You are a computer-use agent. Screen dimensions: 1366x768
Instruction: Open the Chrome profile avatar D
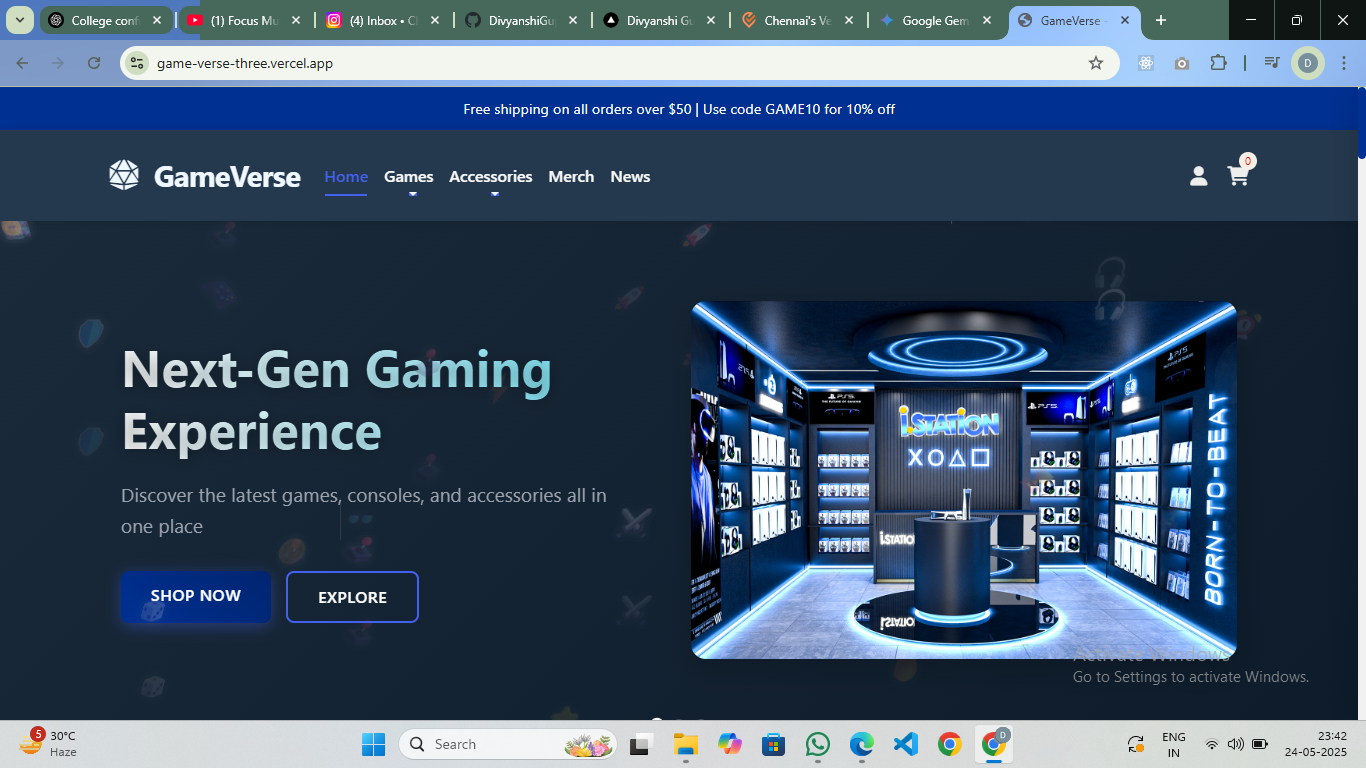pos(1307,63)
